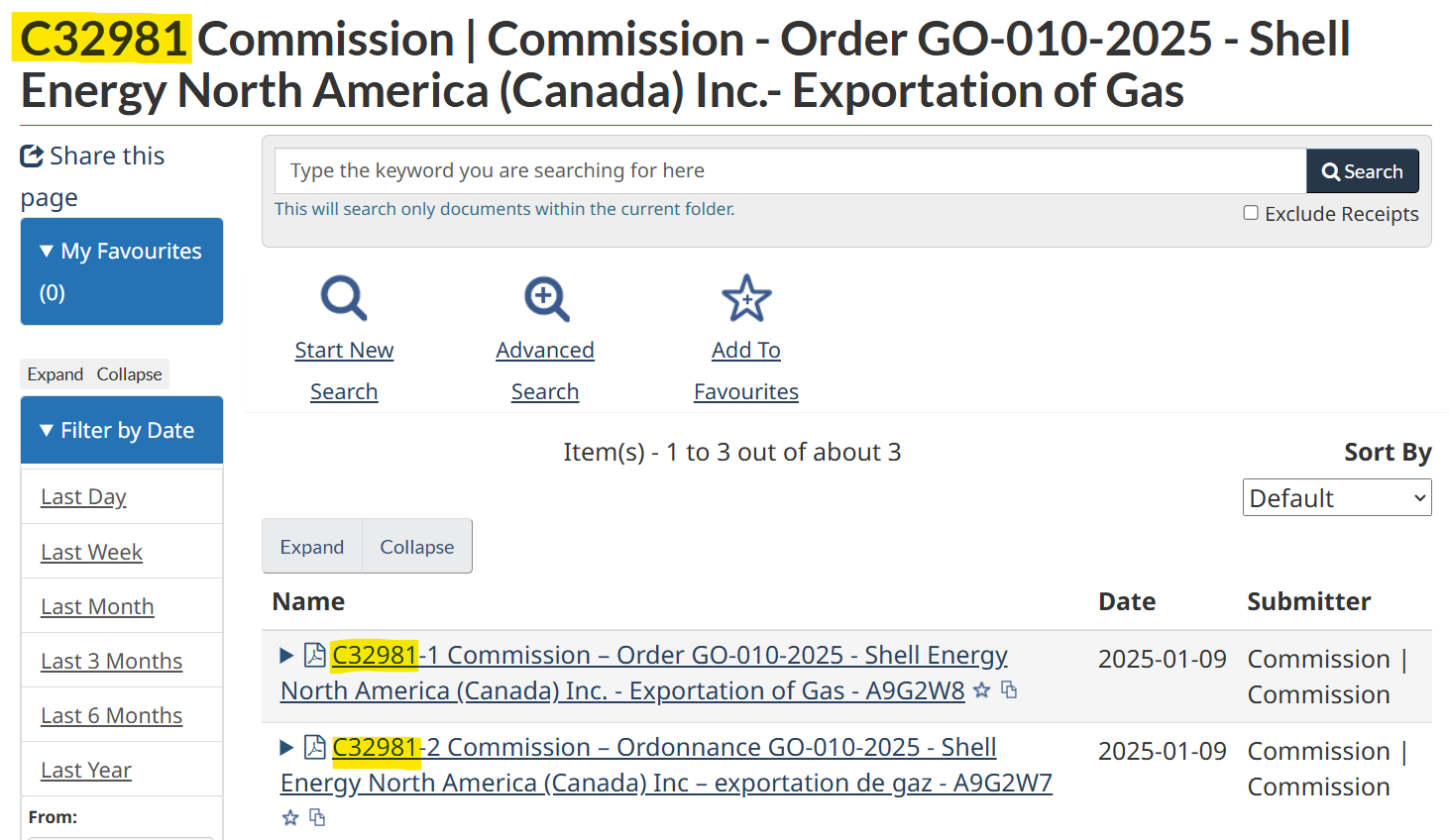Click the Add To Favourites star icon
This screenshot has width=1449, height=840.
click(746, 298)
